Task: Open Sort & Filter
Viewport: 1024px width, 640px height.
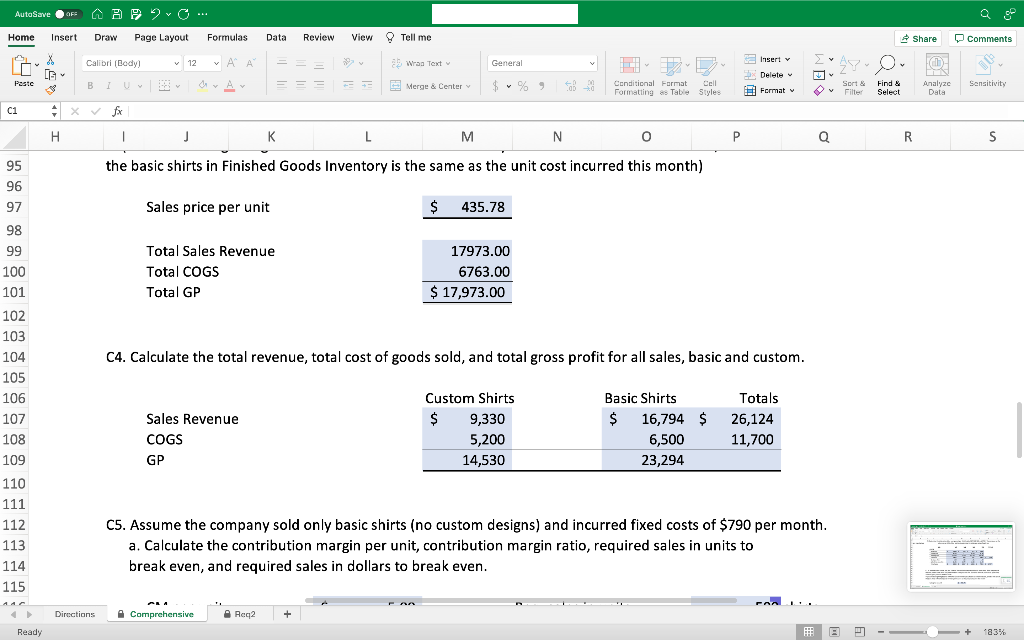Action: 853,76
